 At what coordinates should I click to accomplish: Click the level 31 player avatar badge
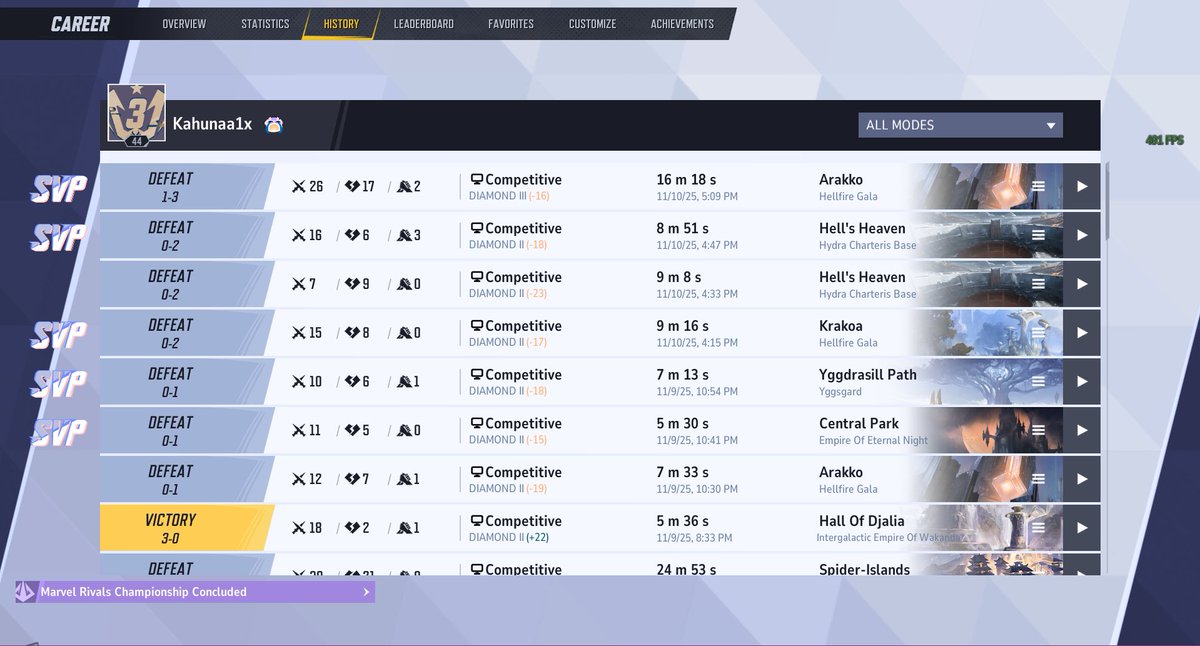tap(136, 115)
